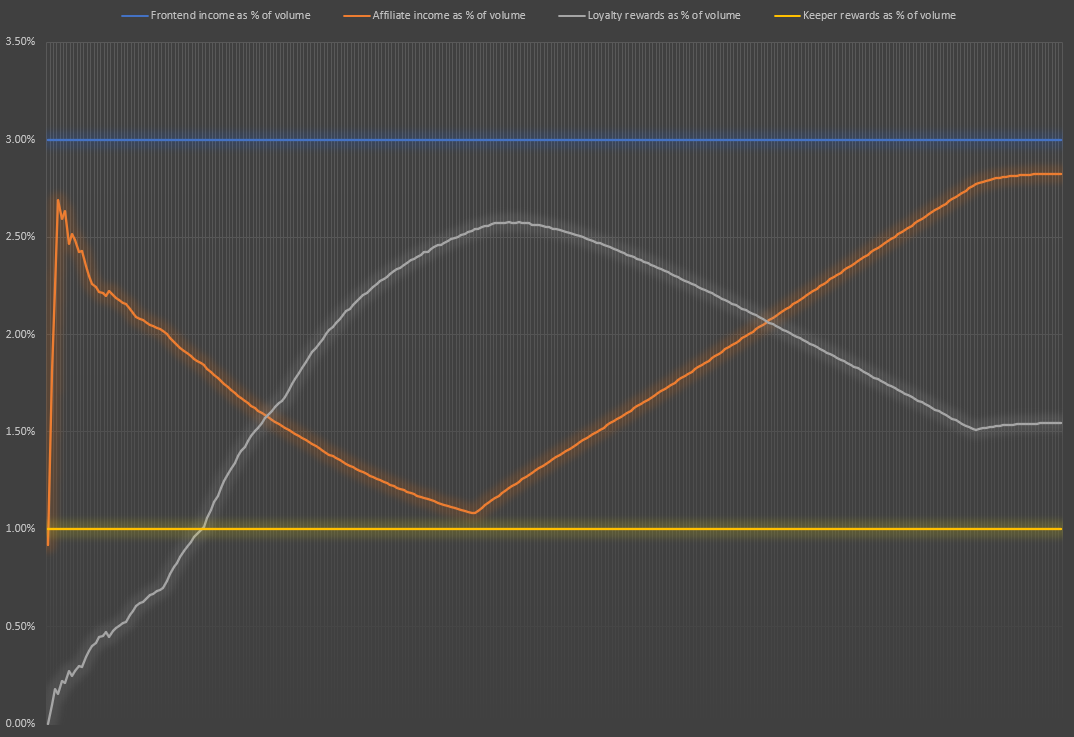The width and height of the screenshot is (1074, 737).
Task: Click the orange line's lowest mid-chart dip
Action: coord(473,513)
